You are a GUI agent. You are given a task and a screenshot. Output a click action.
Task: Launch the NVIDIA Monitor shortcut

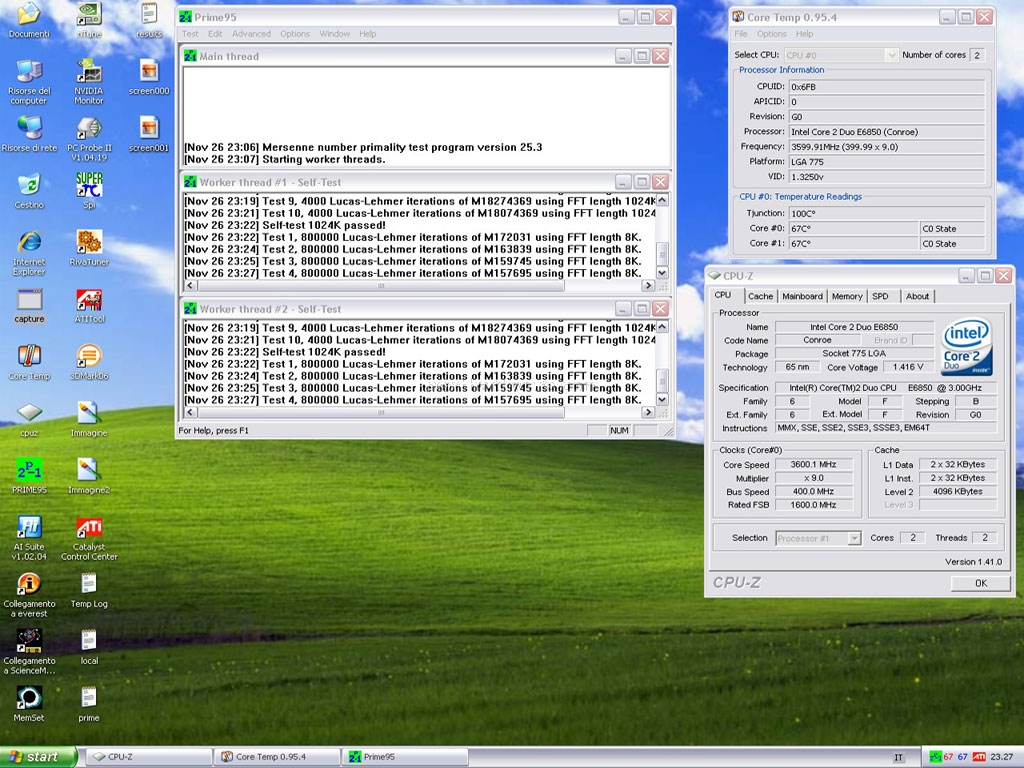tap(89, 82)
